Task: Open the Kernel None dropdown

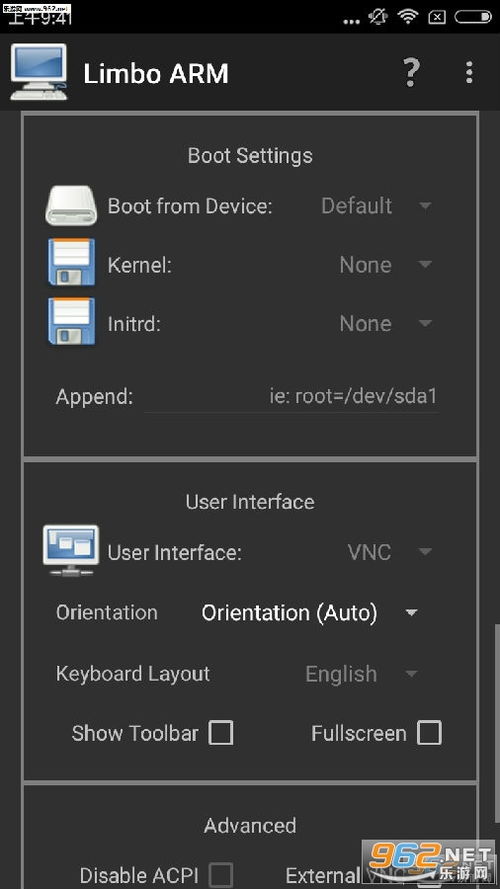Action: 385,265
